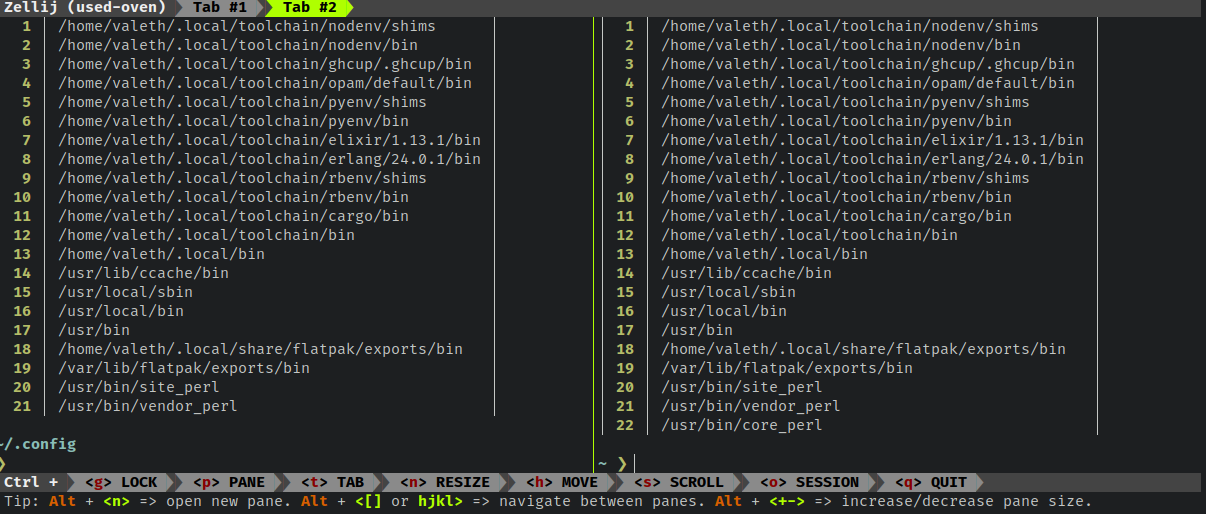
Task: Click the Ctrl + prefix indicator
Action: click(x=31, y=482)
